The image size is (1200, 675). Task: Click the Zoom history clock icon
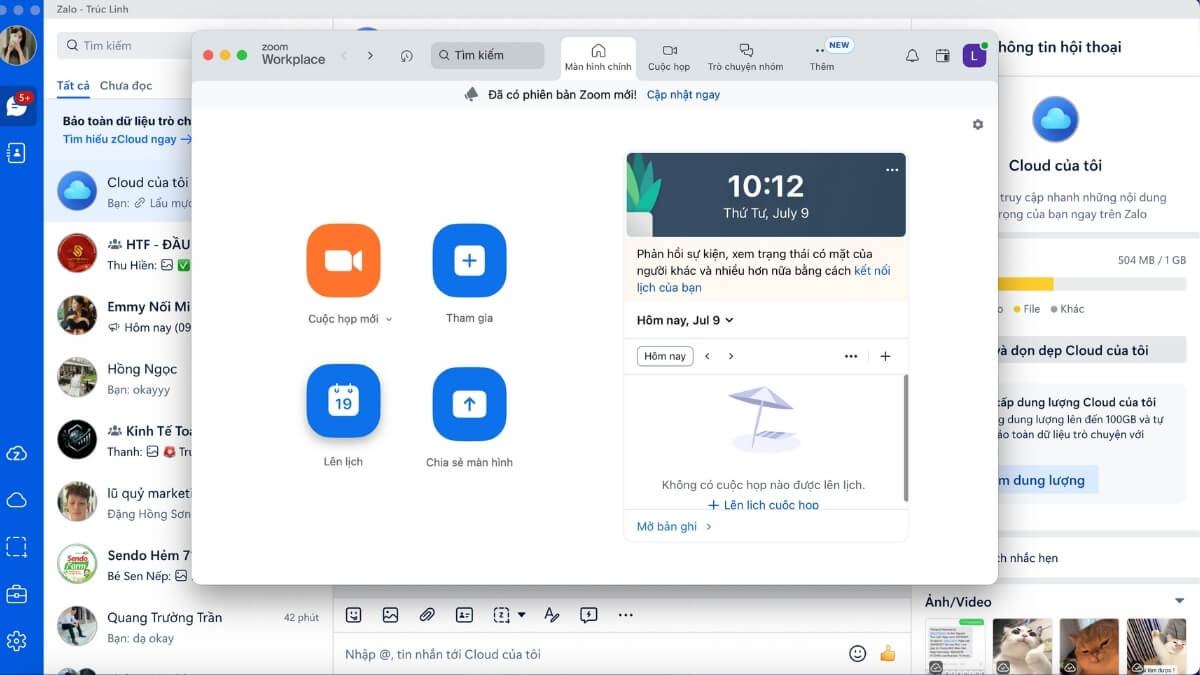pos(406,56)
